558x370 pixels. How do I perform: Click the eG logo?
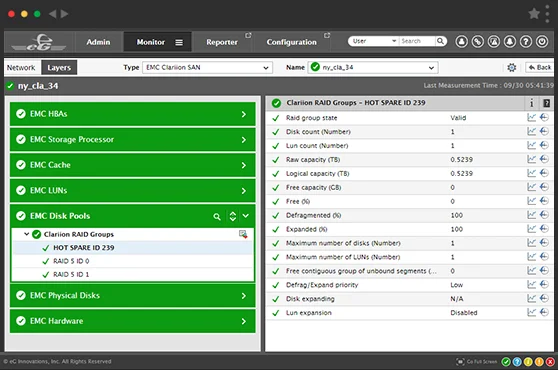[x=39, y=42]
